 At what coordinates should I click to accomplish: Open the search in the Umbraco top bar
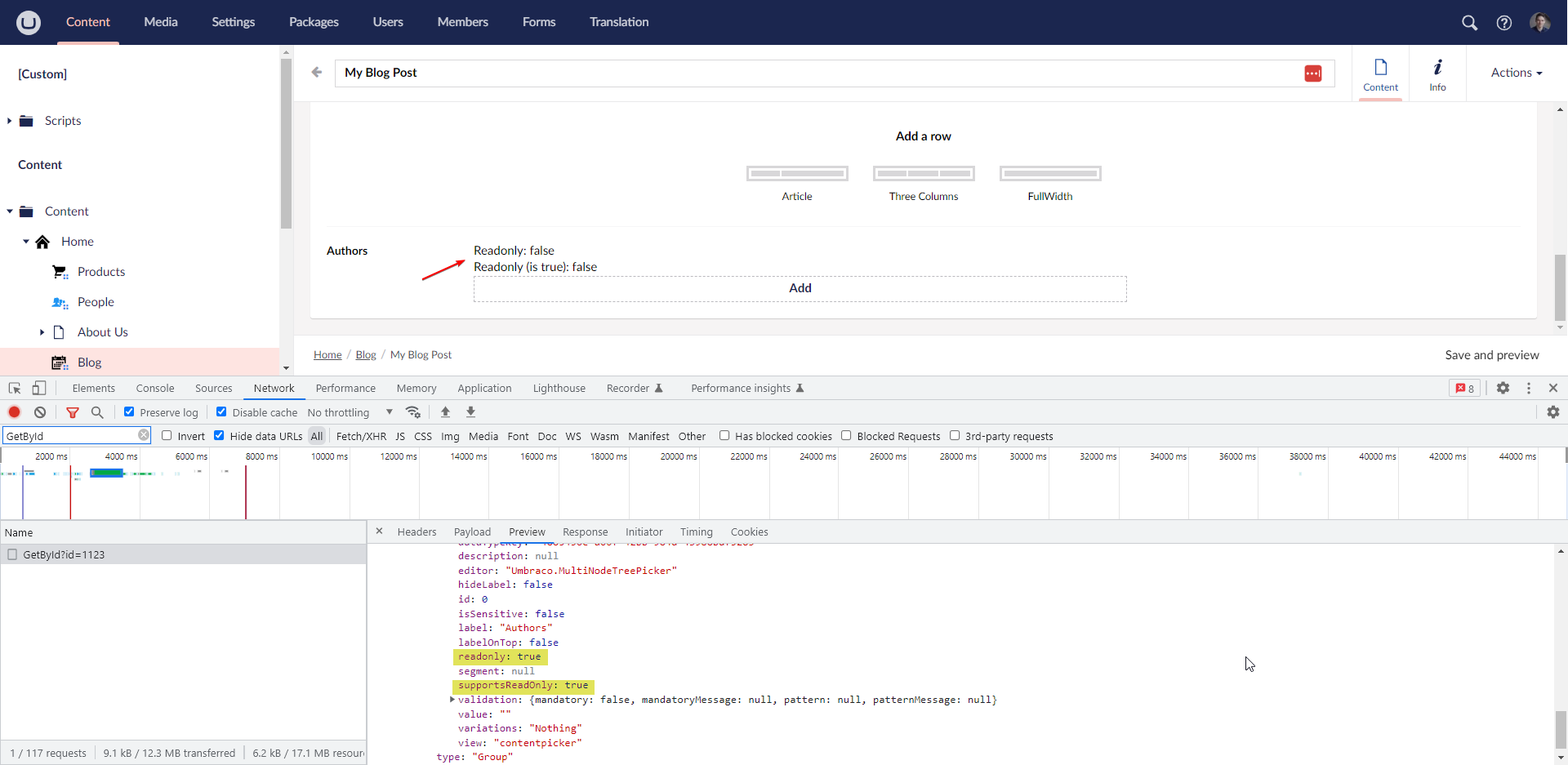pos(1470,23)
